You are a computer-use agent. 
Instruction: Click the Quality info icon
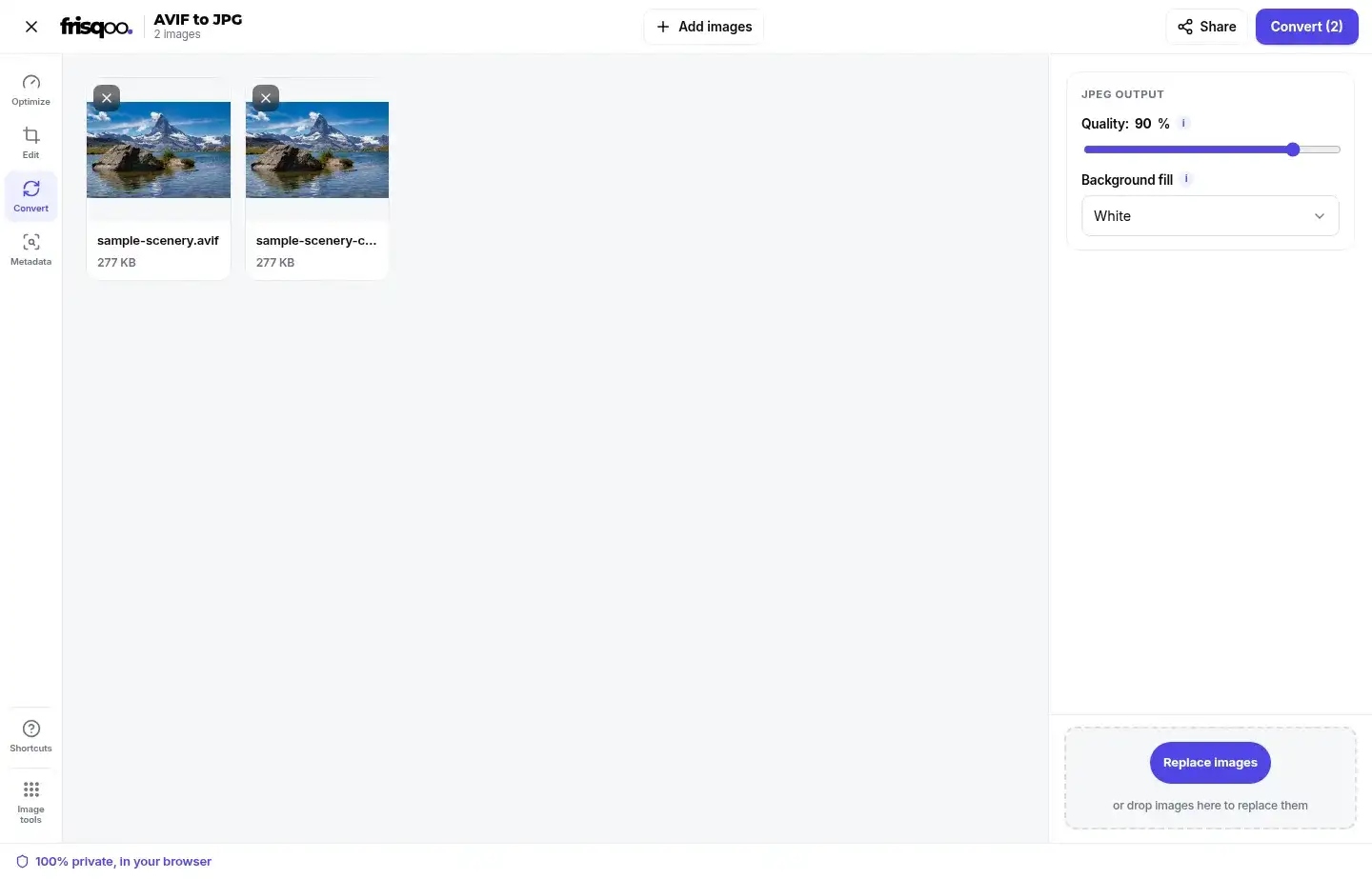pos(1183,123)
